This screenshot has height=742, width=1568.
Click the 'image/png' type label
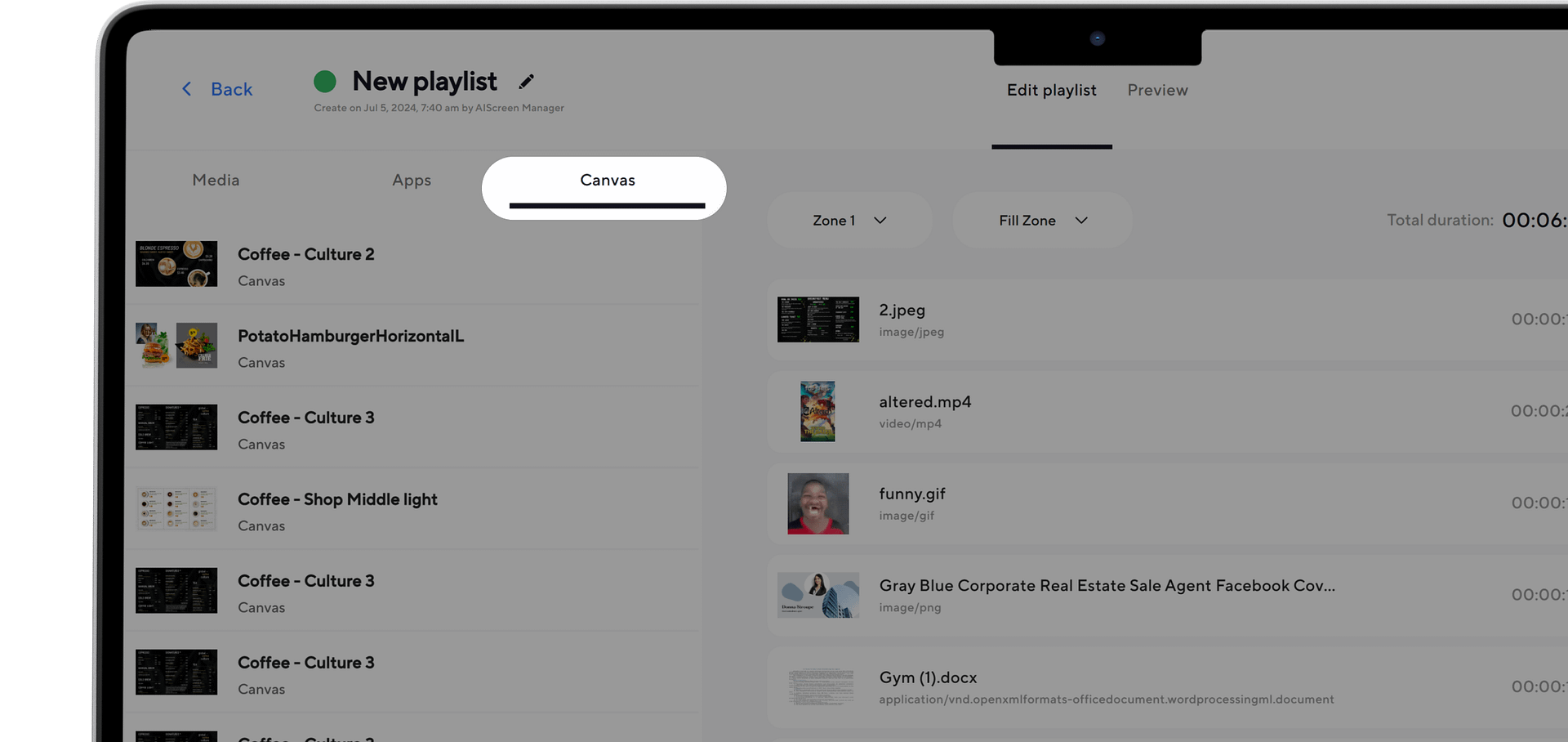[x=910, y=607]
